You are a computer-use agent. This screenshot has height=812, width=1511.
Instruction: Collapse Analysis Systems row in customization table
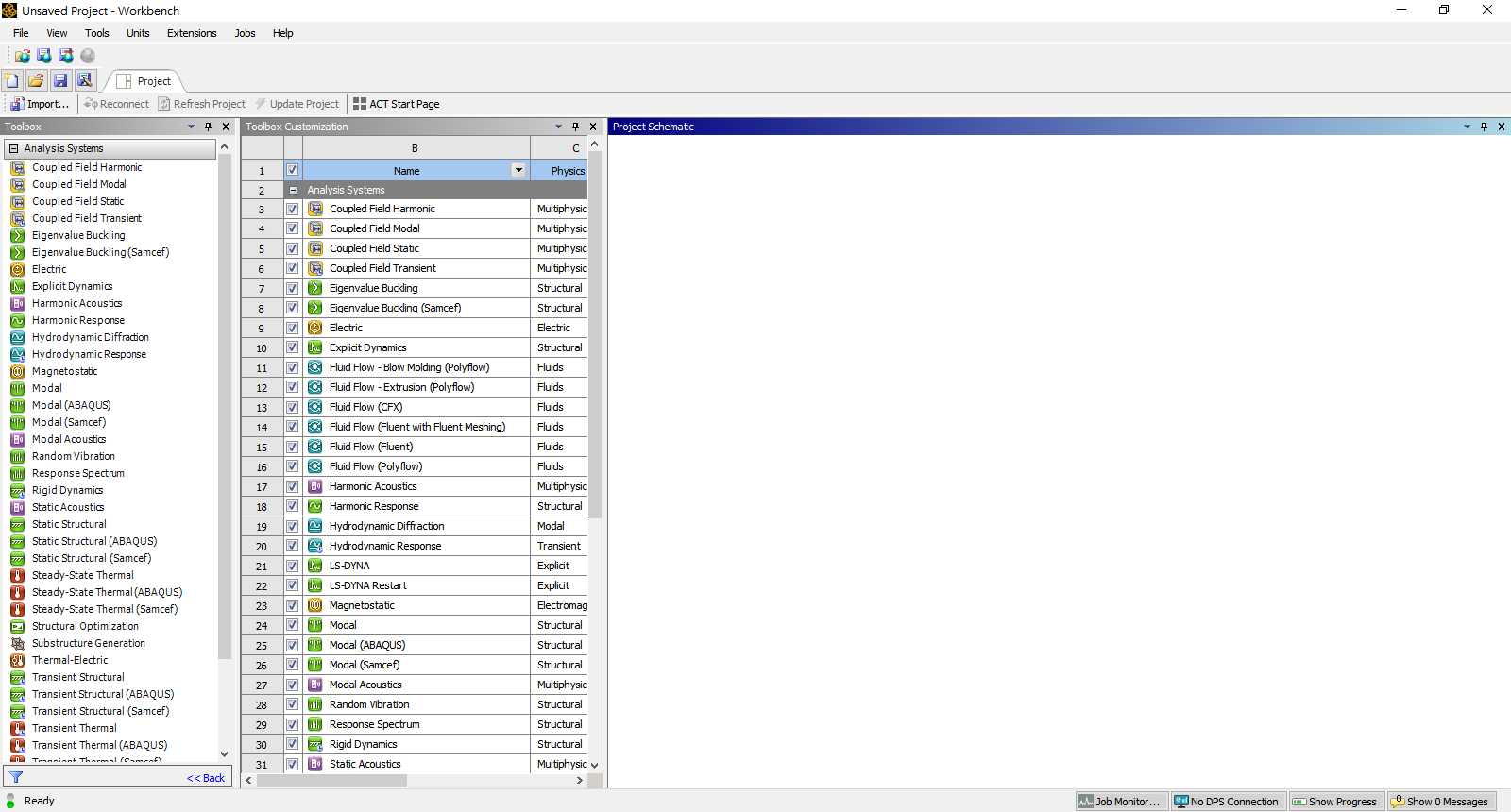click(x=293, y=190)
